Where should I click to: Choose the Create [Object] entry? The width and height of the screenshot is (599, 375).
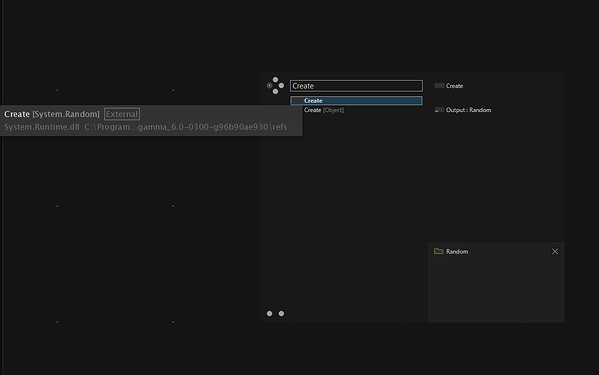[324, 110]
